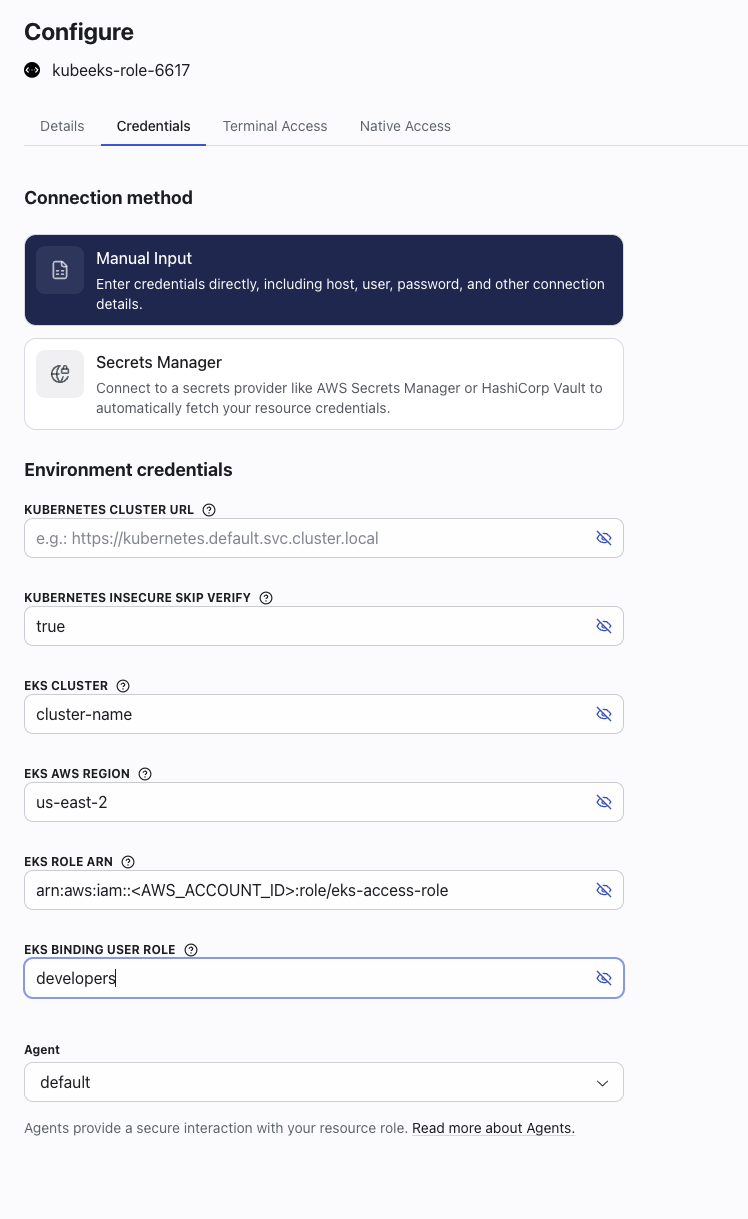The width and height of the screenshot is (748, 1219).
Task: Toggle visibility of the EKS Role ARN value
Action: click(604, 890)
